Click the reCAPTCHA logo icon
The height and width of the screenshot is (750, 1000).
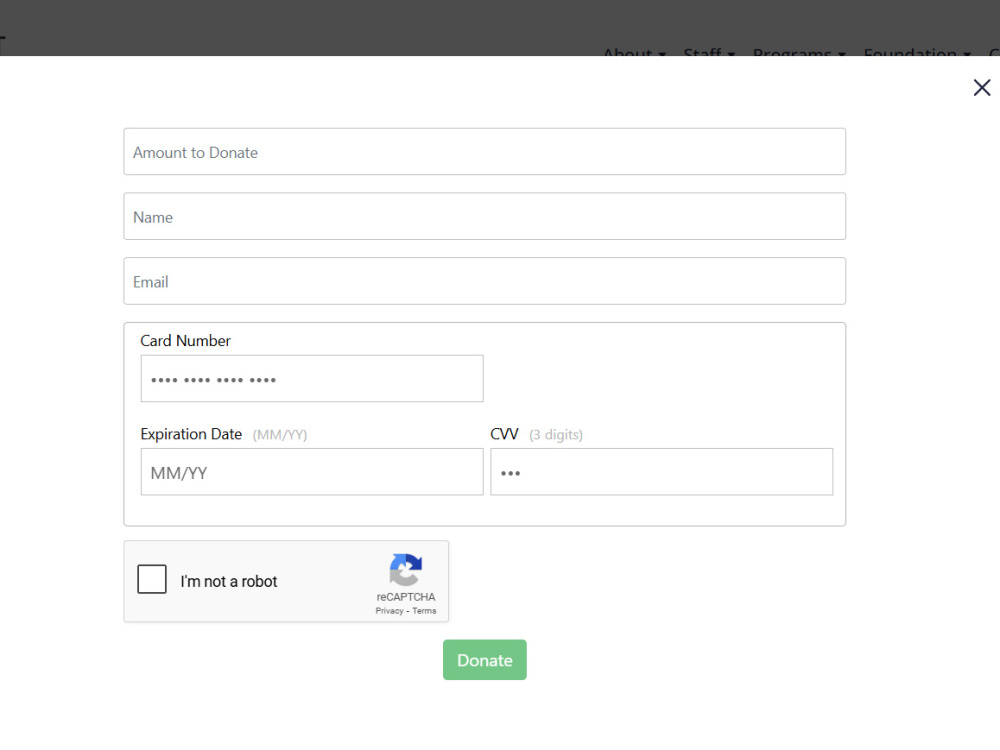[x=406, y=570]
